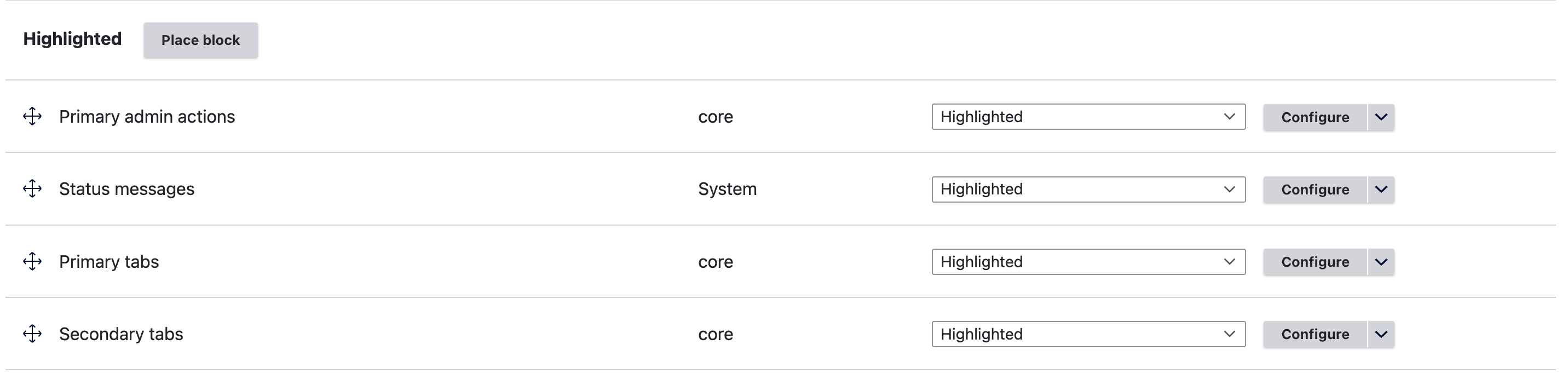Click the Status messages block name
This screenshot has width=1568, height=379.
coord(126,189)
